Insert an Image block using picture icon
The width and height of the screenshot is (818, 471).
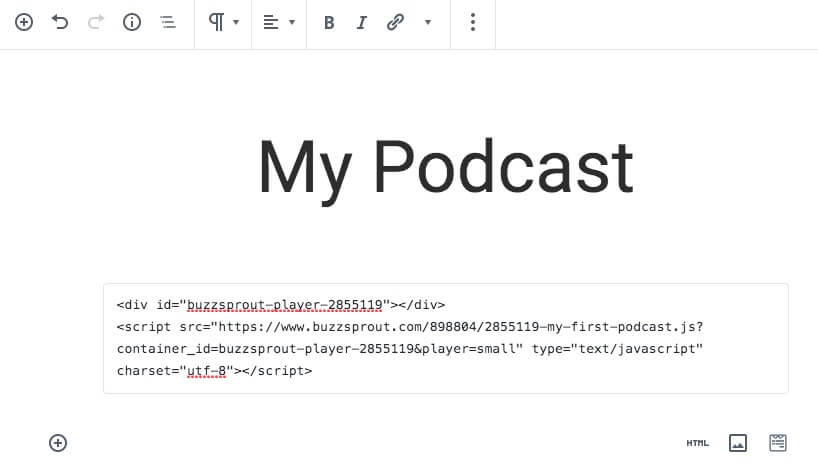738,443
